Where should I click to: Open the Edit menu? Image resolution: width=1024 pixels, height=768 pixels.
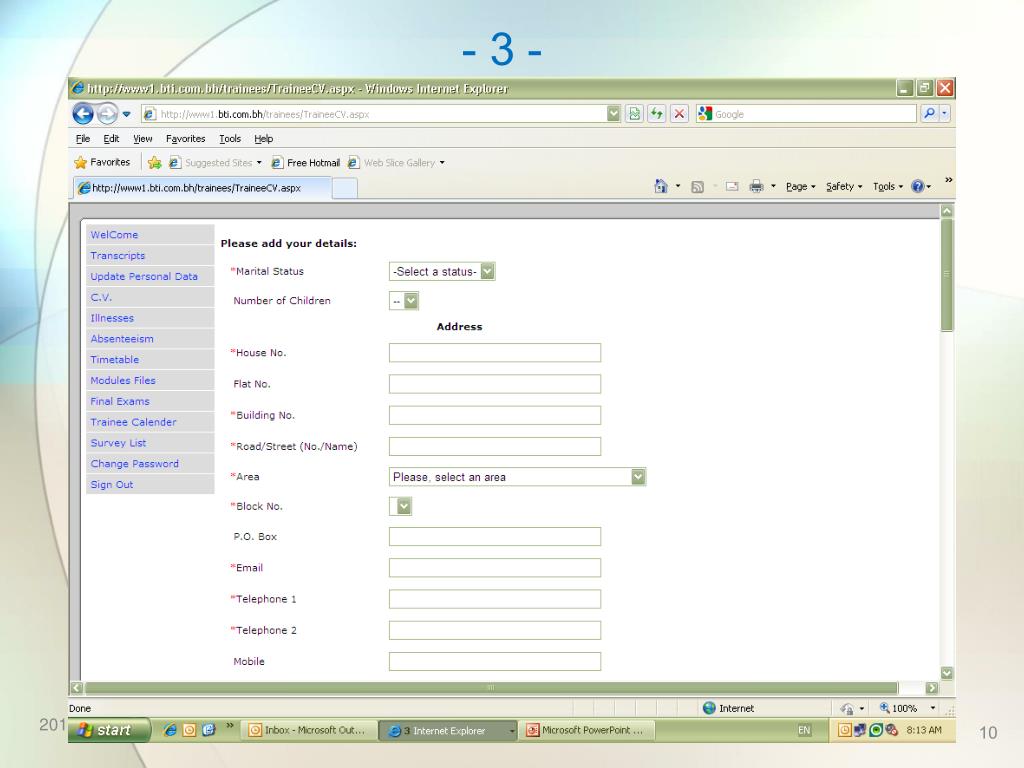(x=111, y=138)
